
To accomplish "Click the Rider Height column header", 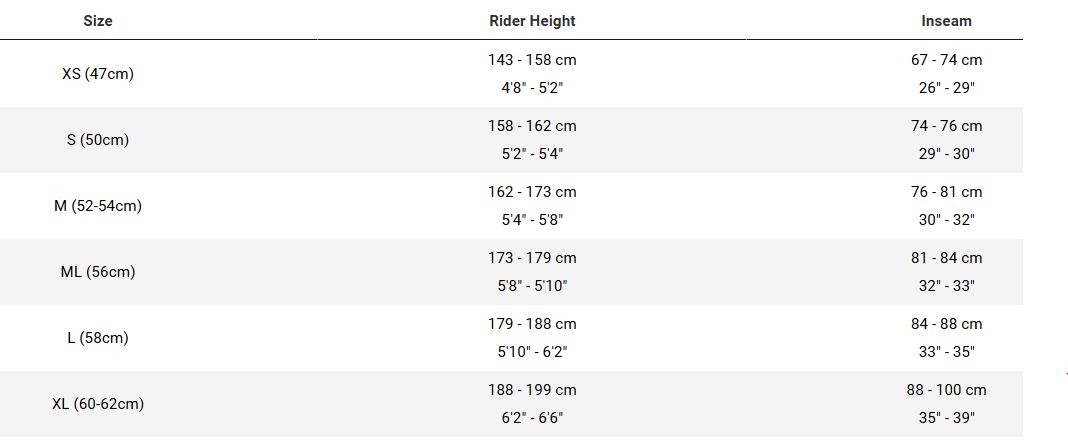I will (532, 21).
